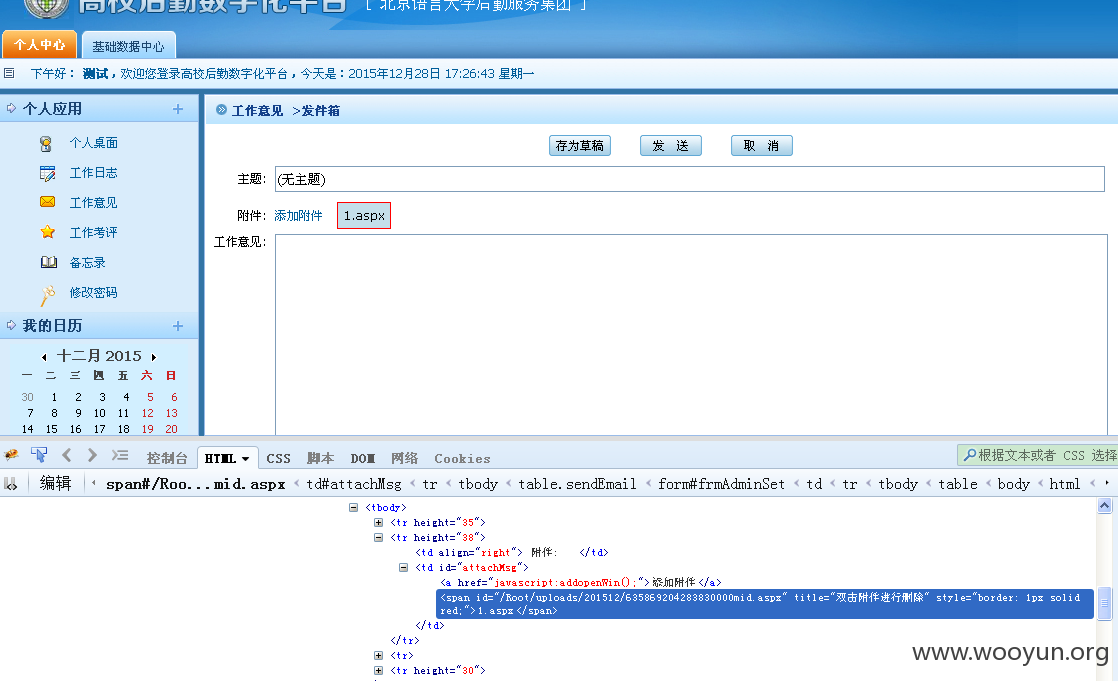
Task: Select calendar date 12
Action: coord(148,413)
